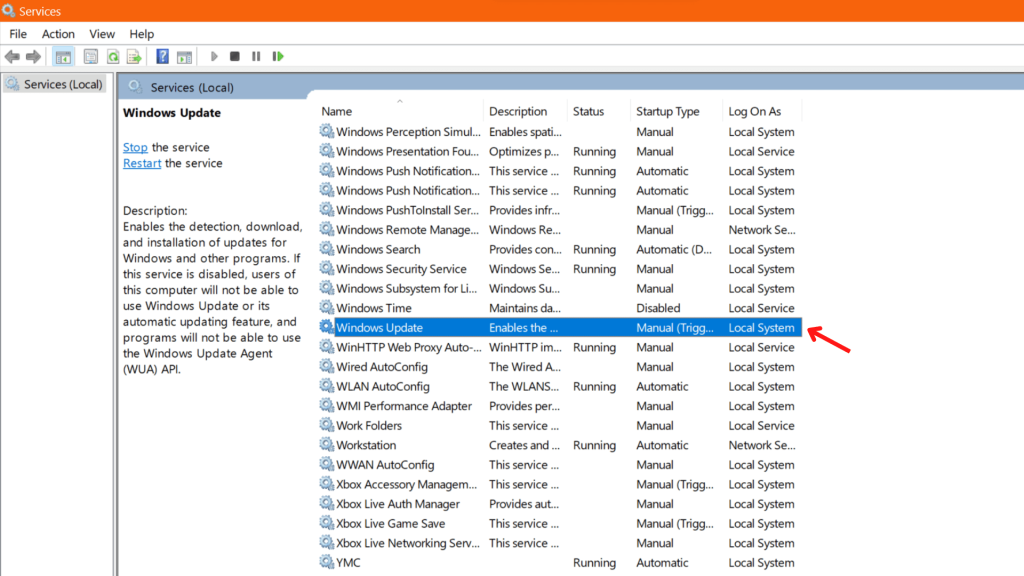This screenshot has width=1024, height=576.
Task: Click the Services icon in title bar
Action: pyautogui.click(x=8, y=11)
